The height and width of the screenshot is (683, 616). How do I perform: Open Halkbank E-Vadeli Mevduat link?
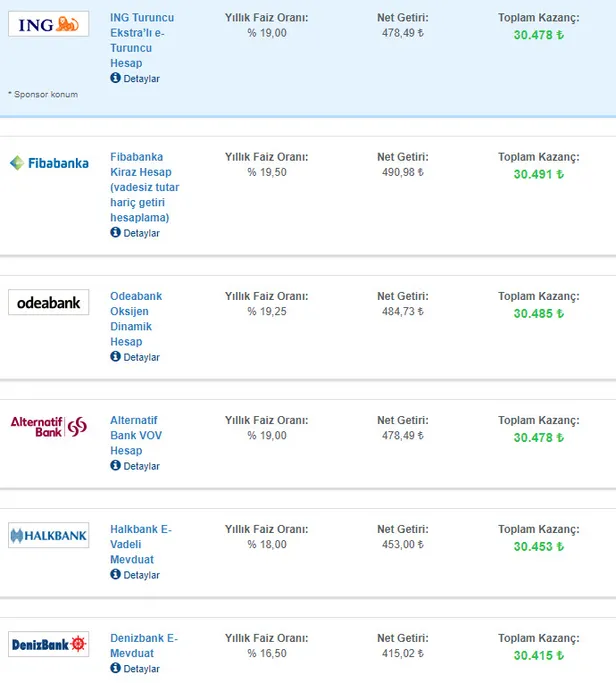[x=140, y=544]
